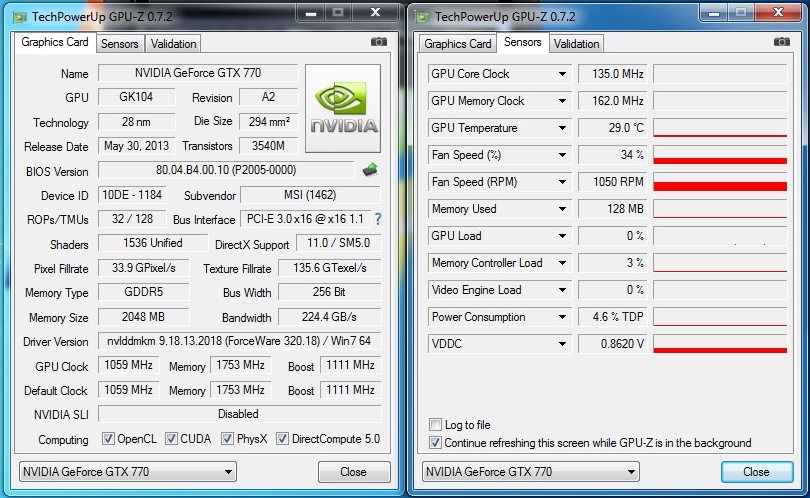Click the Shaders 1536 Unified field

[153, 243]
